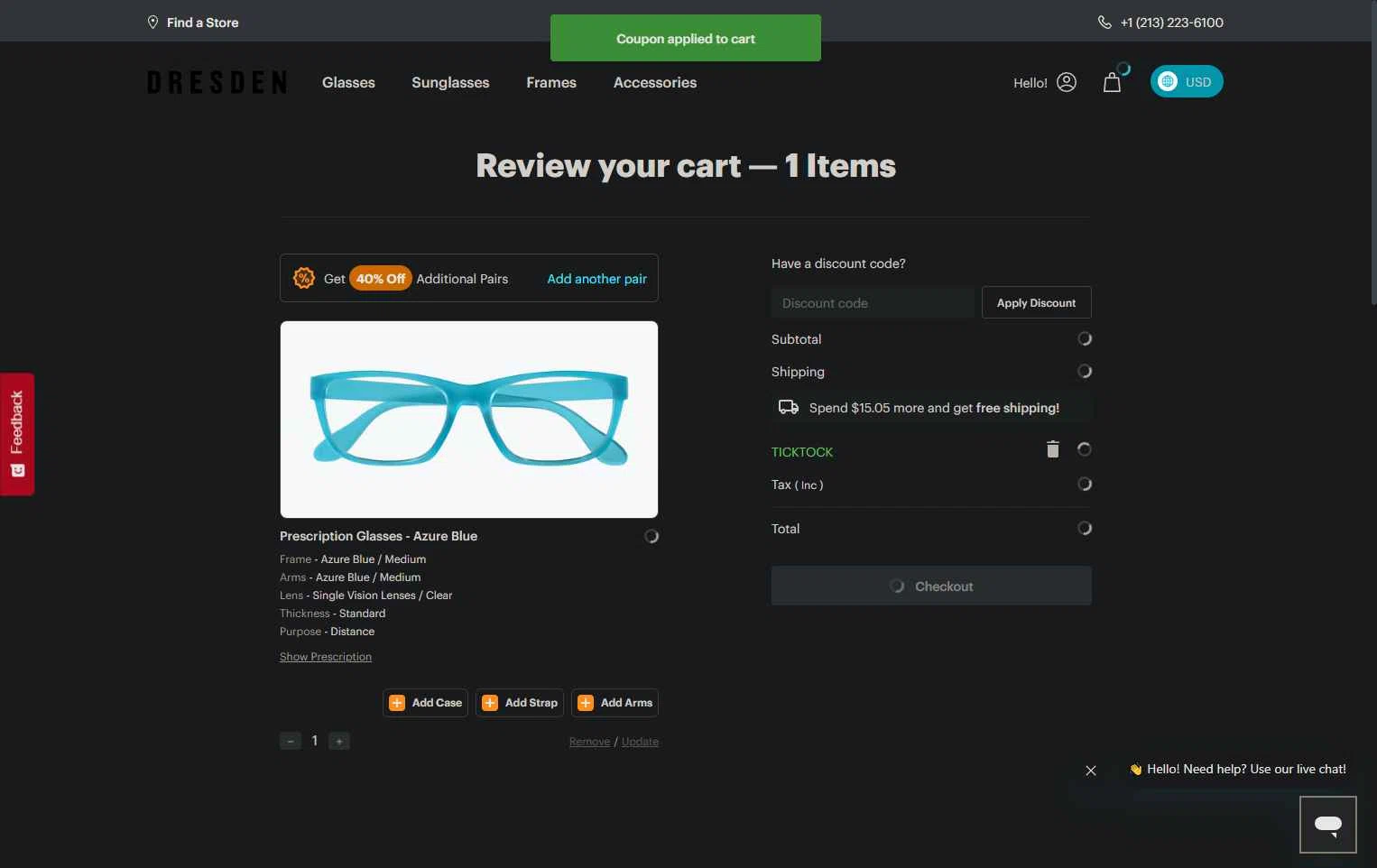
Task: Click the Remove link for the item
Action: click(589, 742)
